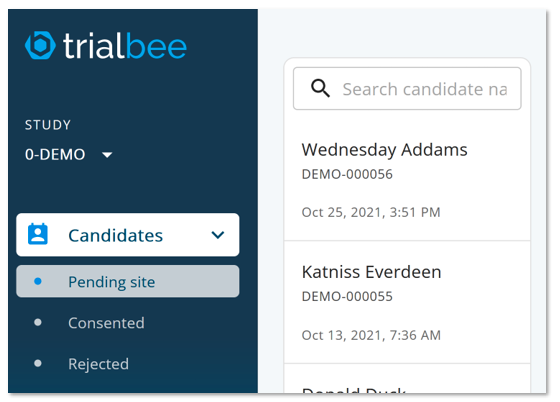560x402 pixels.
Task: Show Rejected candidates
Action: 98,364
